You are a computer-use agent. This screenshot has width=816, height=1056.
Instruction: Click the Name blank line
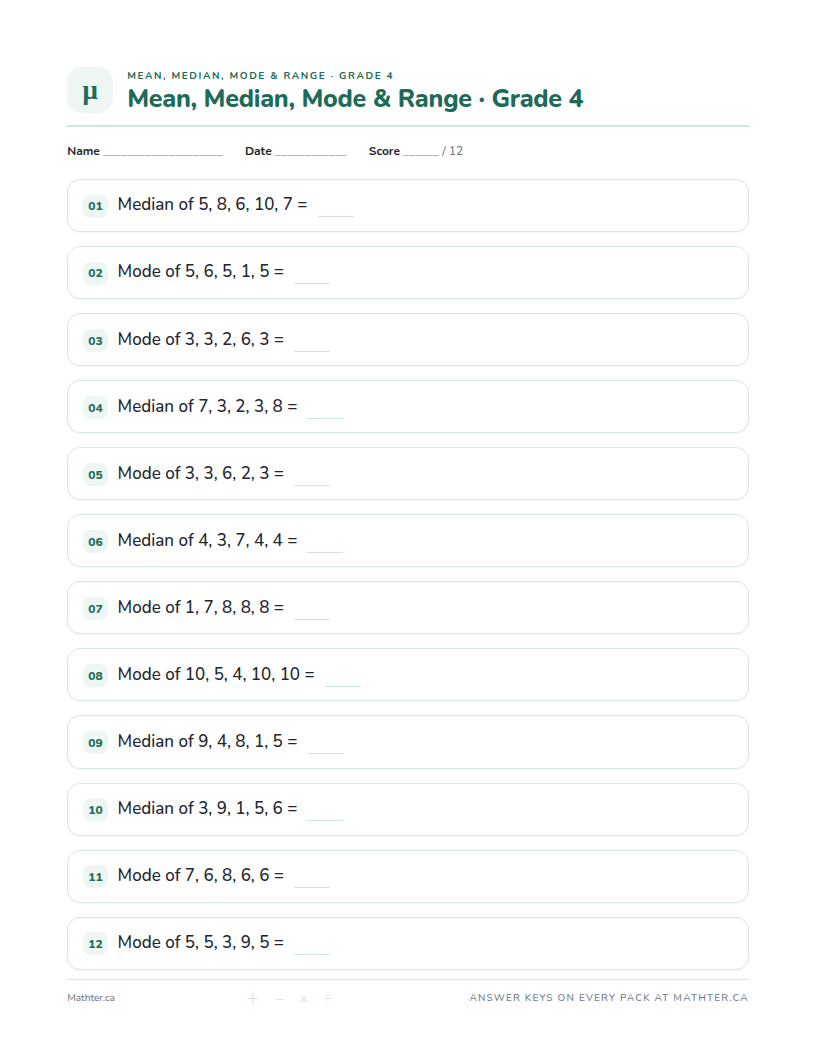pos(163,154)
